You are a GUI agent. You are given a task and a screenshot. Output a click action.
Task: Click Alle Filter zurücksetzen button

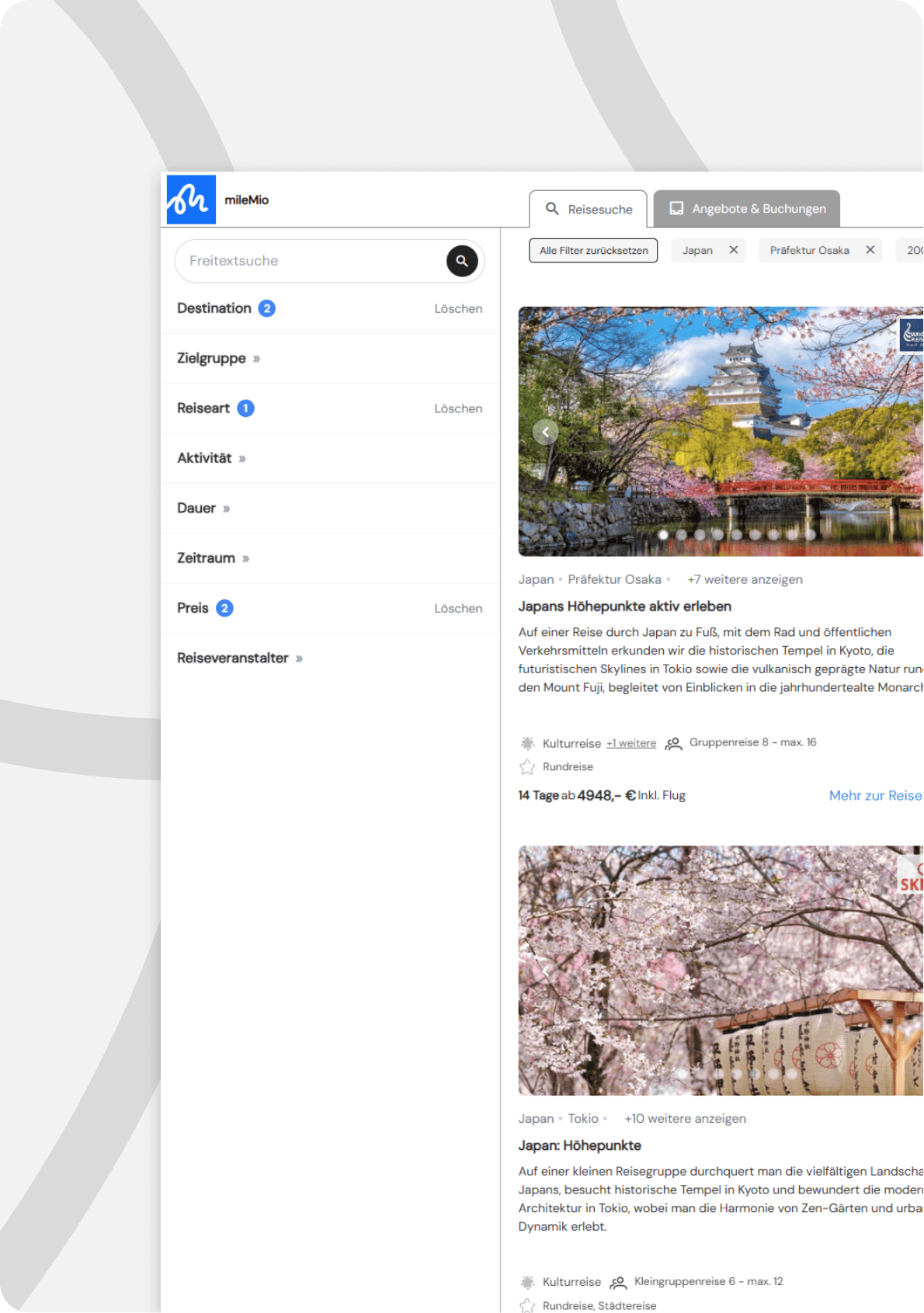[593, 250]
